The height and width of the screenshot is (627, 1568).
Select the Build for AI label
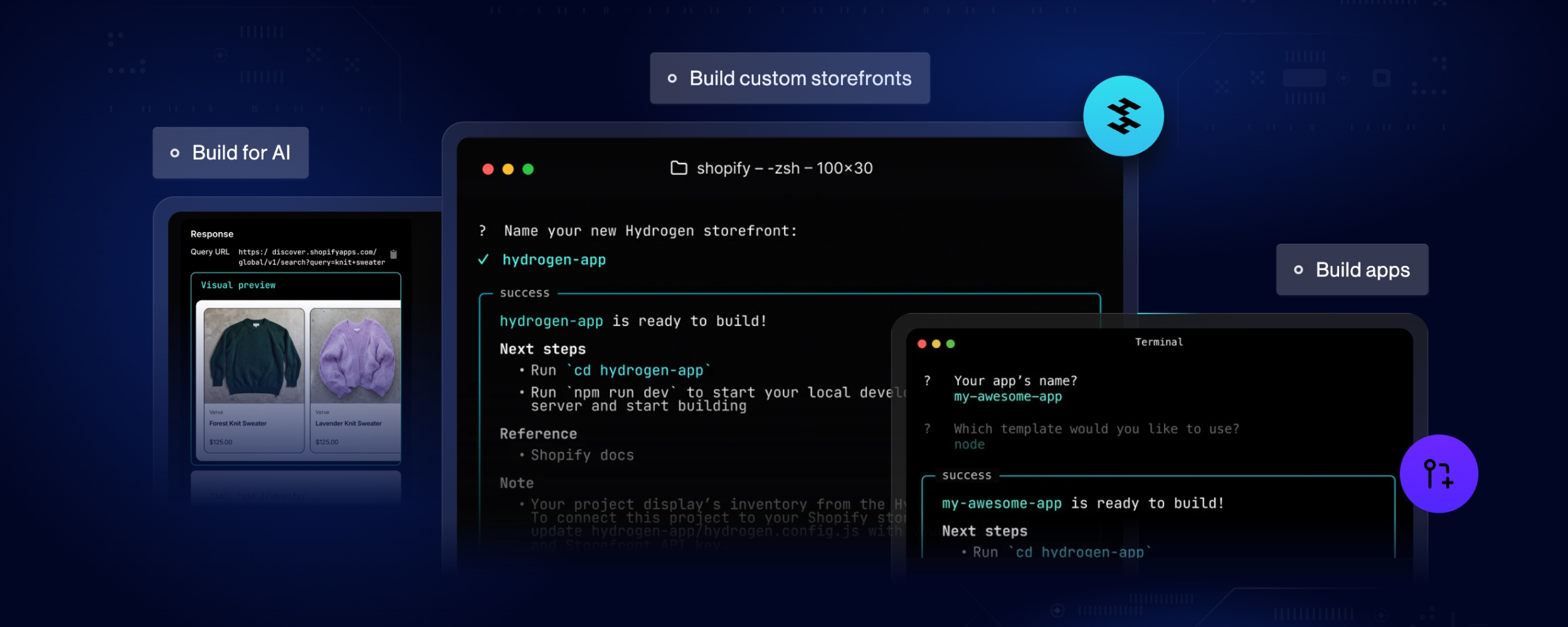point(231,153)
